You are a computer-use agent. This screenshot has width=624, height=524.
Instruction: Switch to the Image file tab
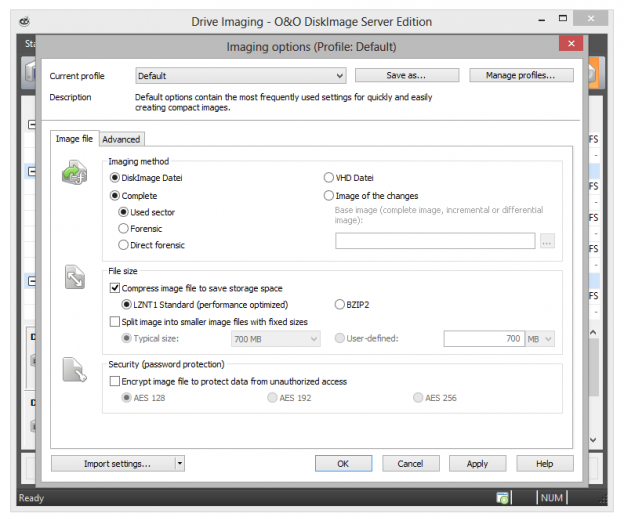[74, 138]
